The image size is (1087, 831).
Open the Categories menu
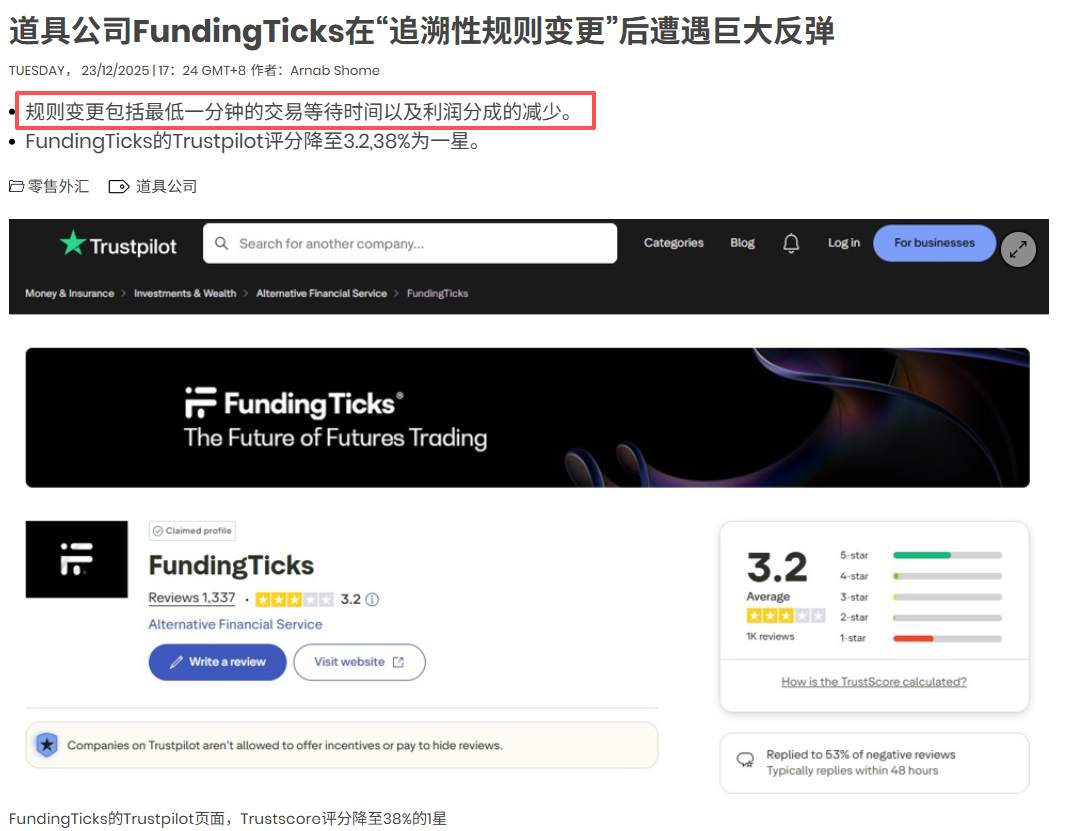coord(673,243)
